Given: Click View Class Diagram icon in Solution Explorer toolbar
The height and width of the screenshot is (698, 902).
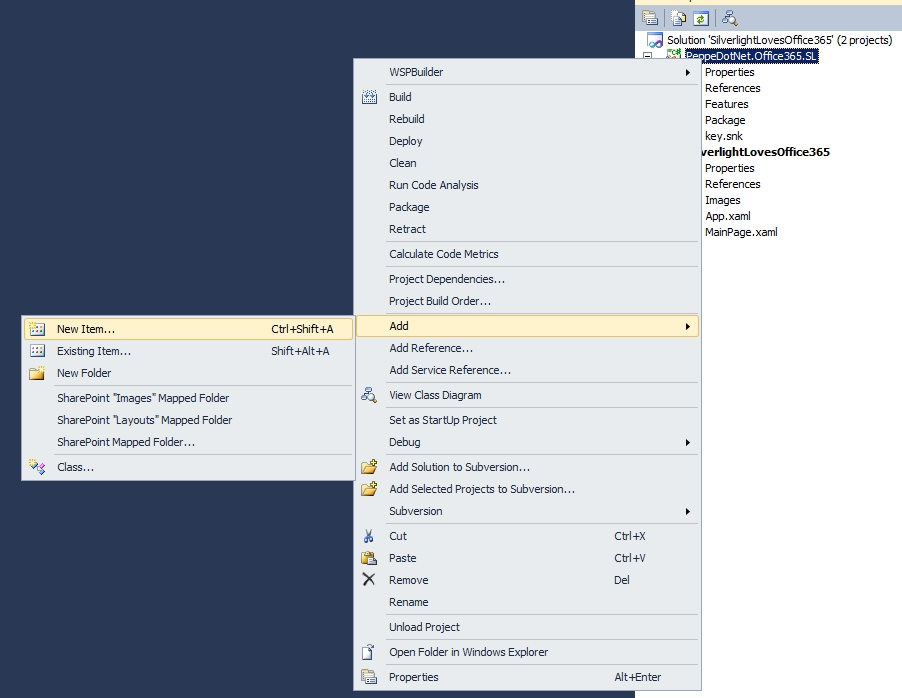Looking at the screenshot, I should [x=729, y=18].
